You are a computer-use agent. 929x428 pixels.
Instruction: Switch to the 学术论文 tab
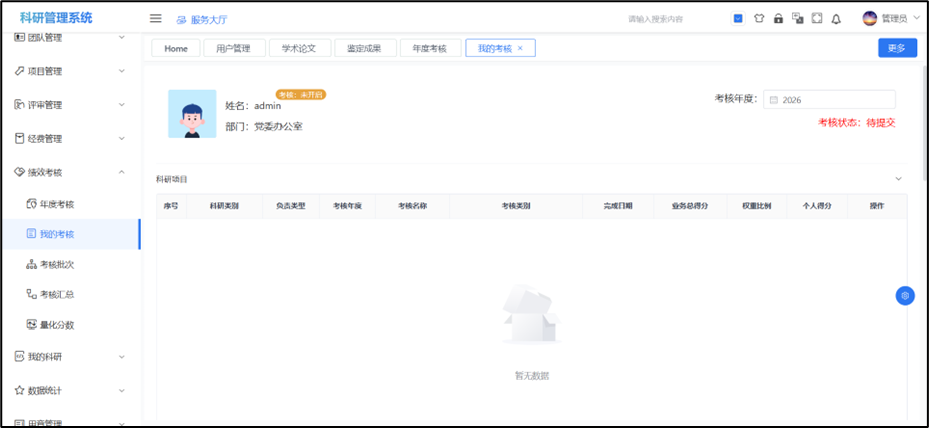pos(298,48)
